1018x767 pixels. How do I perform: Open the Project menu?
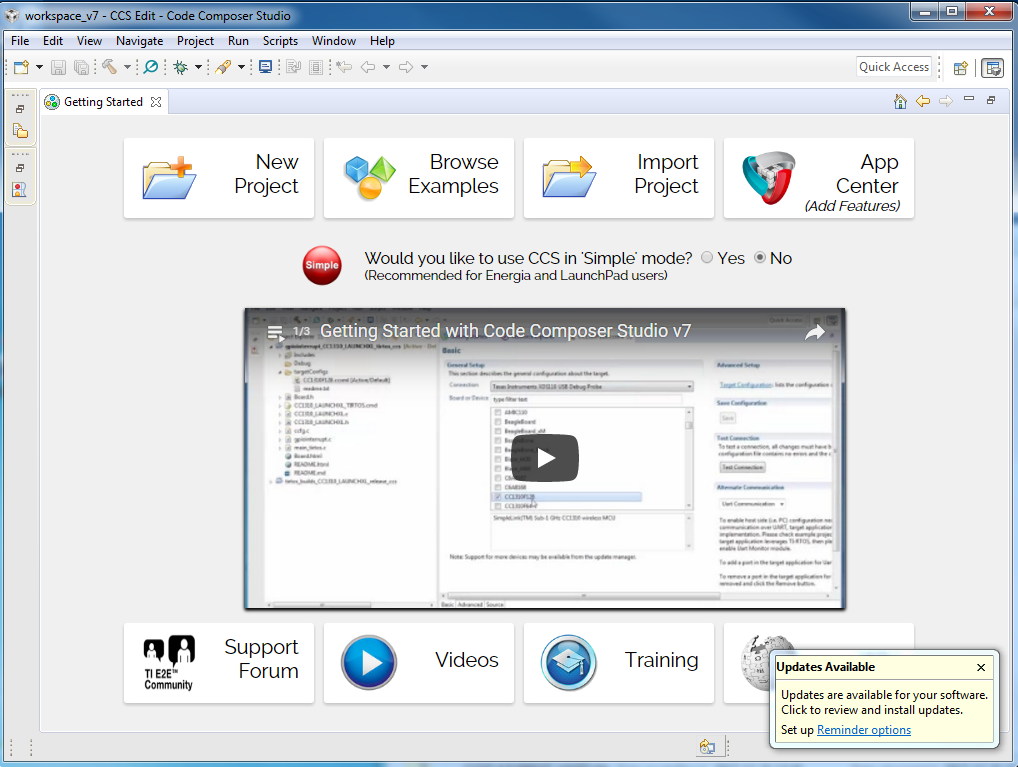click(195, 40)
